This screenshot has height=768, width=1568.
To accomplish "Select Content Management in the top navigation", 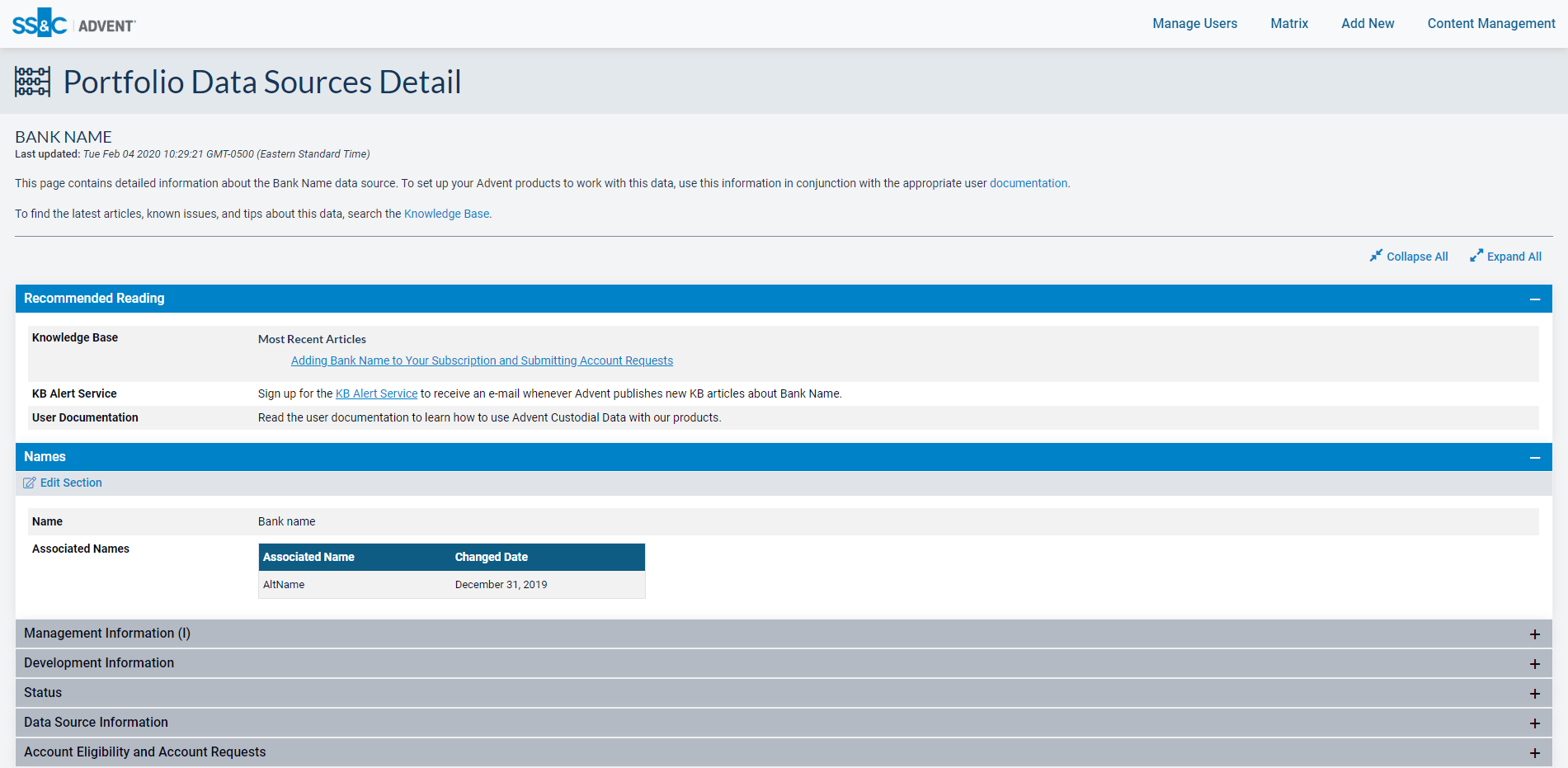I will [1490, 23].
